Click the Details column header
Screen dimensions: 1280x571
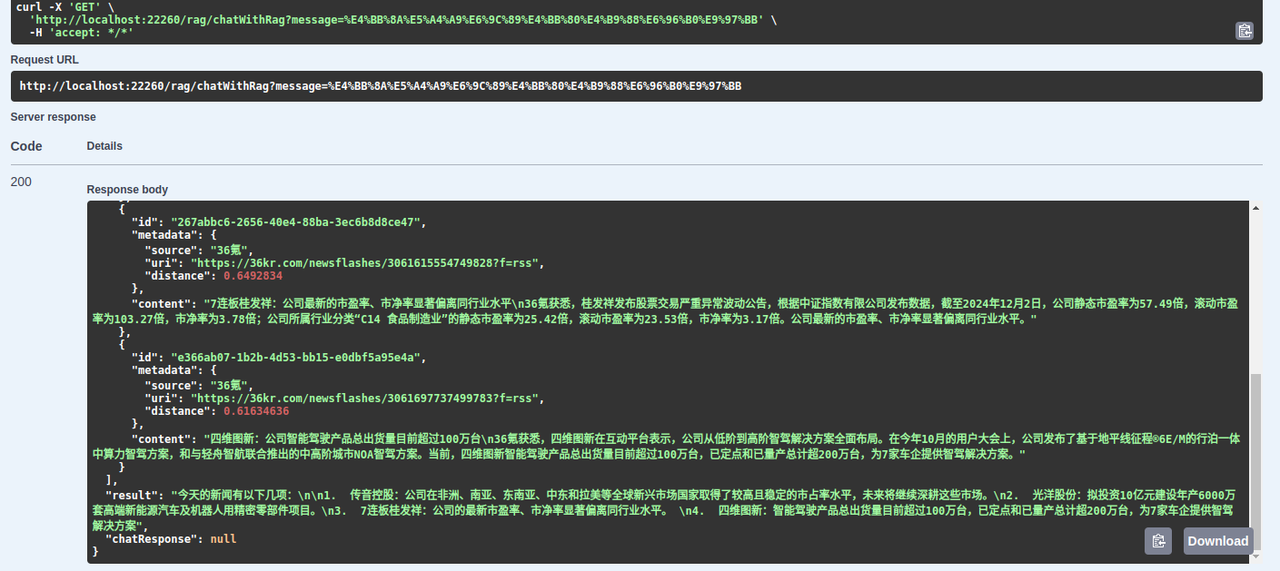104,146
